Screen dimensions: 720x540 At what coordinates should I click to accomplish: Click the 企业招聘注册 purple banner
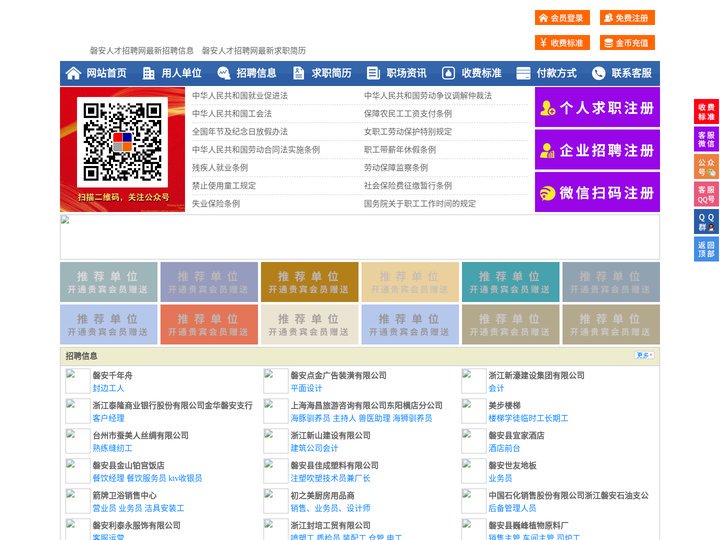point(597,150)
